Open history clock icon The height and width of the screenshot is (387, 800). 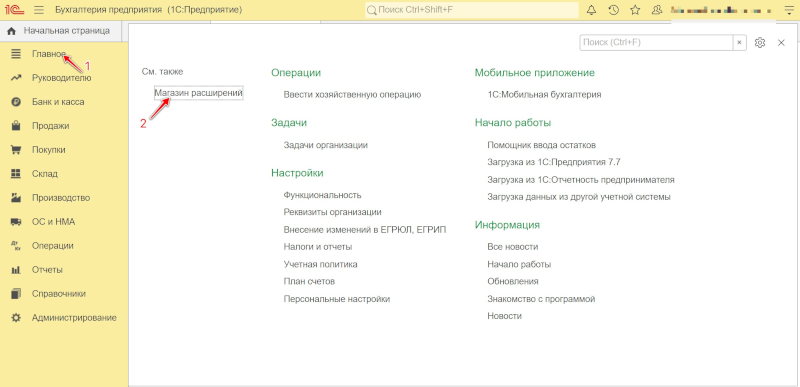tap(614, 10)
